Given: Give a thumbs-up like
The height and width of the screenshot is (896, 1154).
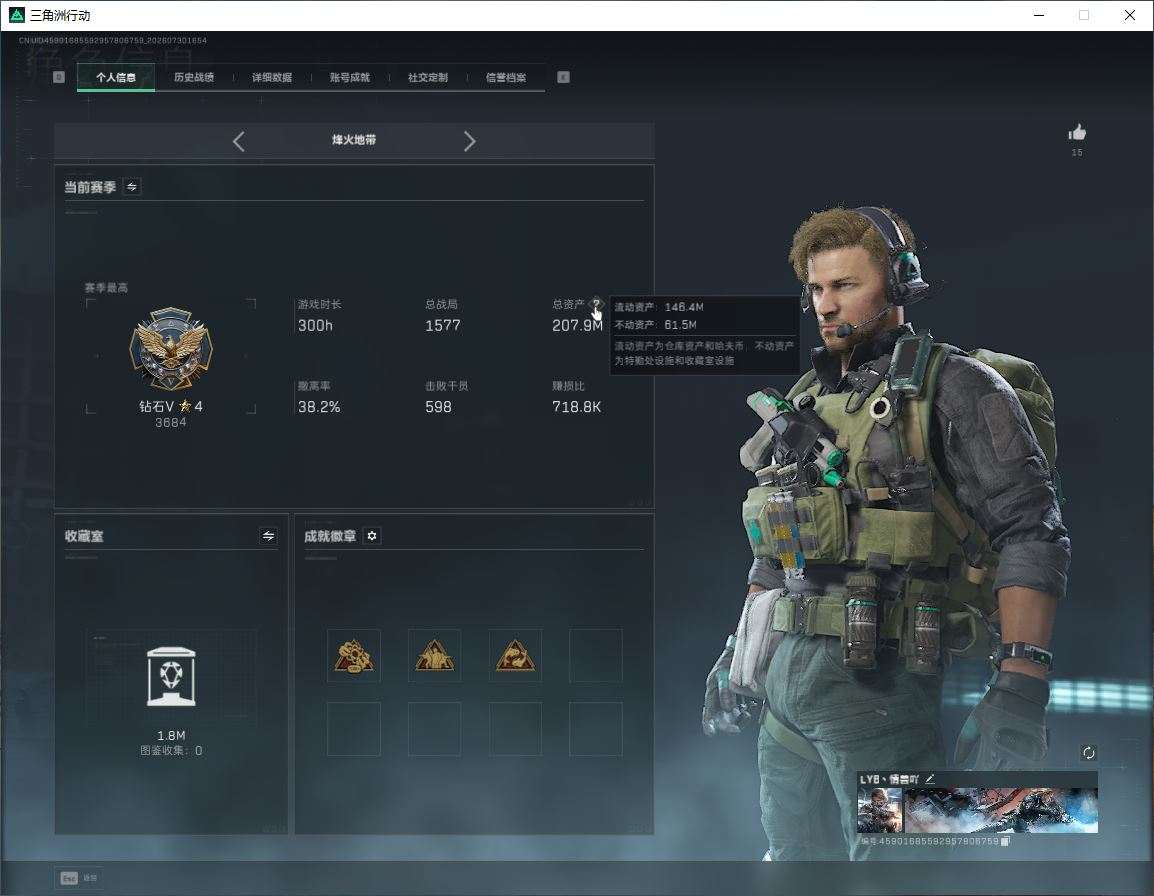Looking at the screenshot, I should (1077, 133).
